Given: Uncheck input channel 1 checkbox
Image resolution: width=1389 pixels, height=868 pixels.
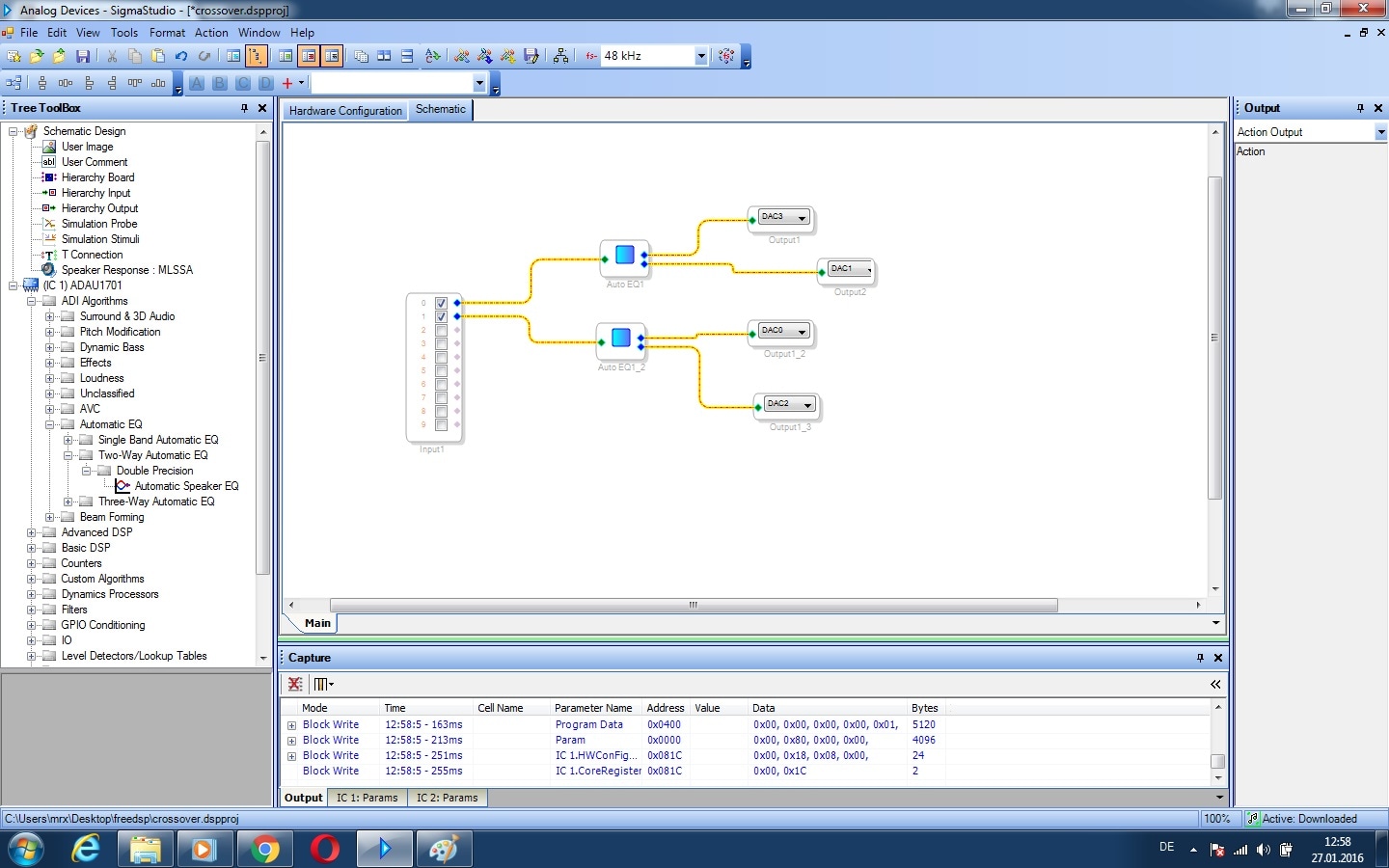Looking at the screenshot, I should (x=441, y=316).
